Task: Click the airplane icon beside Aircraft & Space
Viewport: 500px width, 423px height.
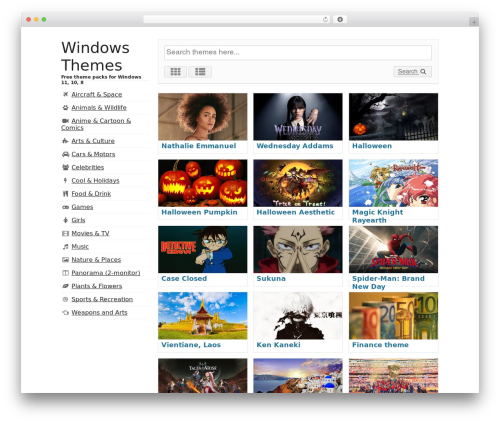Action: pos(65,94)
